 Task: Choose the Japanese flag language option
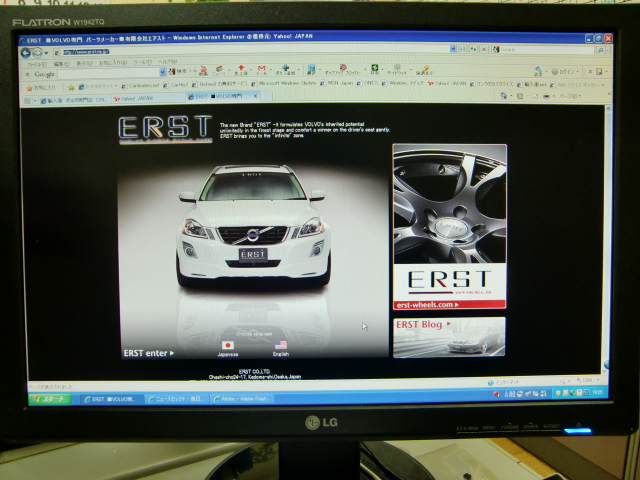(228, 348)
